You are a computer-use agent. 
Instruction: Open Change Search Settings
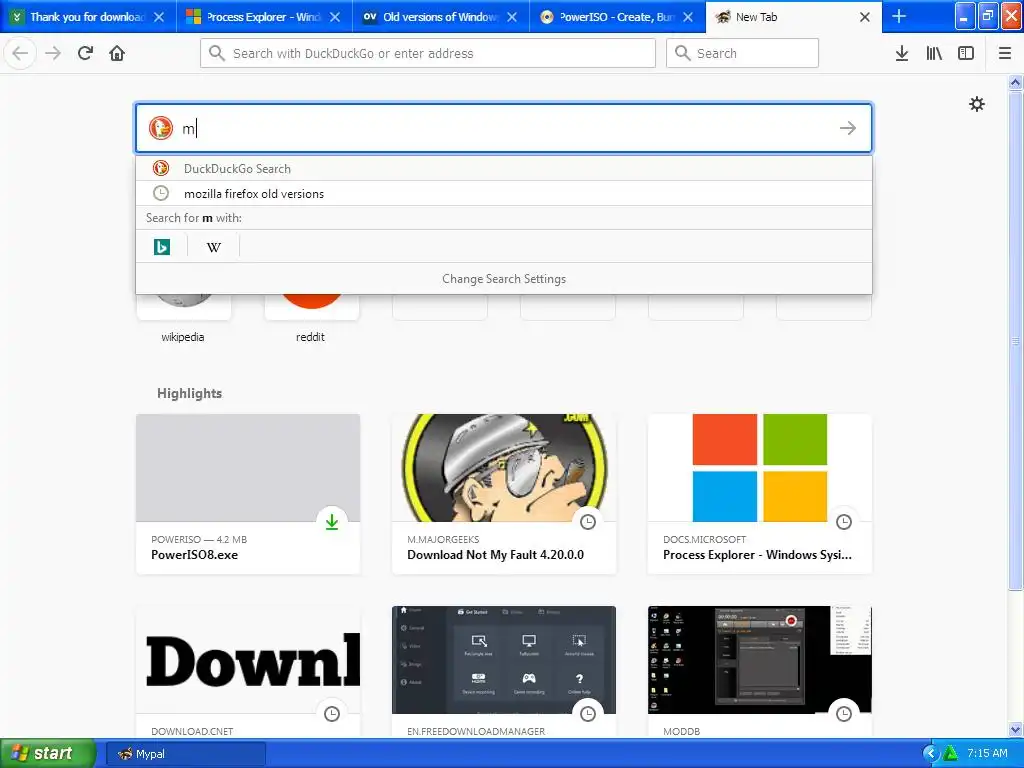pyautogui.click(x=504, y=279)
